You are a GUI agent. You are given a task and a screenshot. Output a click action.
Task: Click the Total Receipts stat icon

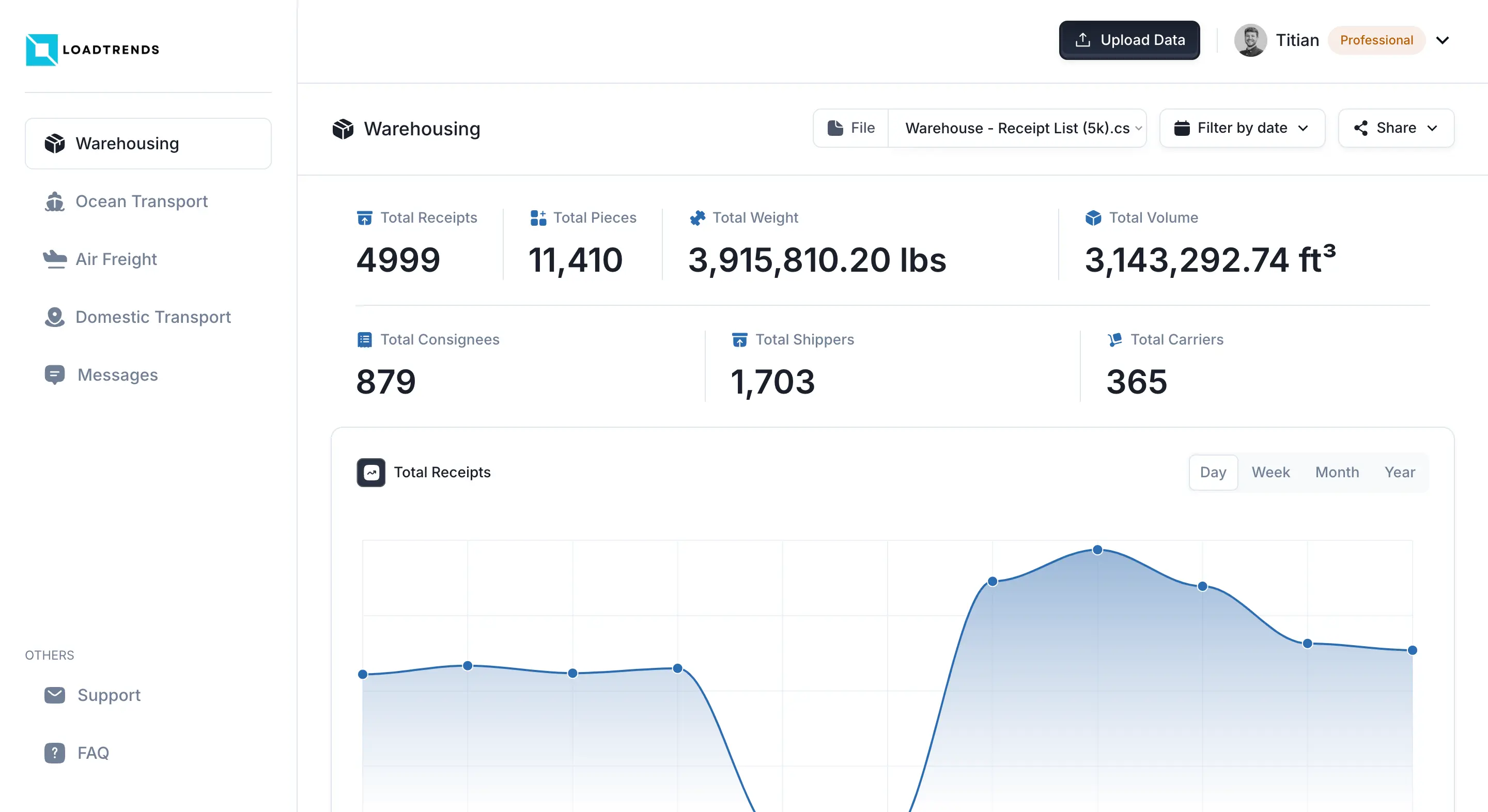tap(364, 218)
